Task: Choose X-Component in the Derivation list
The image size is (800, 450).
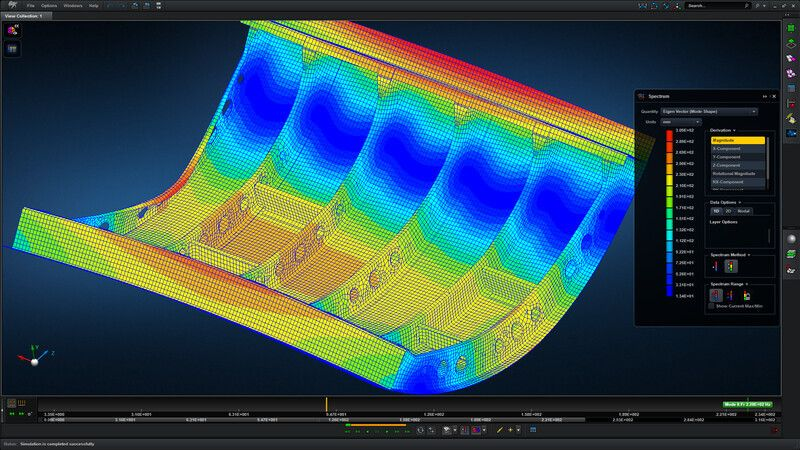Action: (737, 149)
